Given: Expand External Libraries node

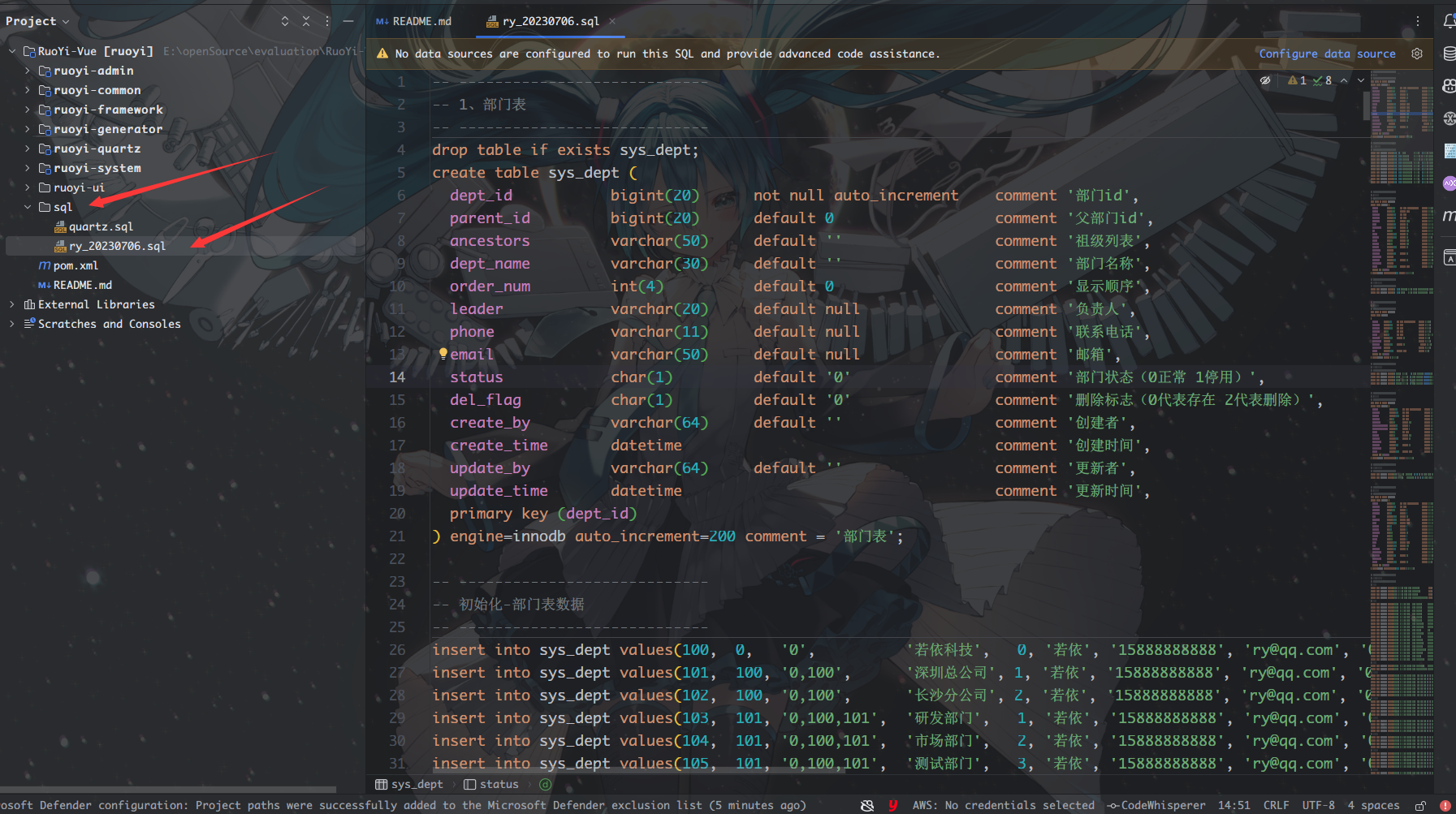Looking at the screenshot, I should point(12,304).
